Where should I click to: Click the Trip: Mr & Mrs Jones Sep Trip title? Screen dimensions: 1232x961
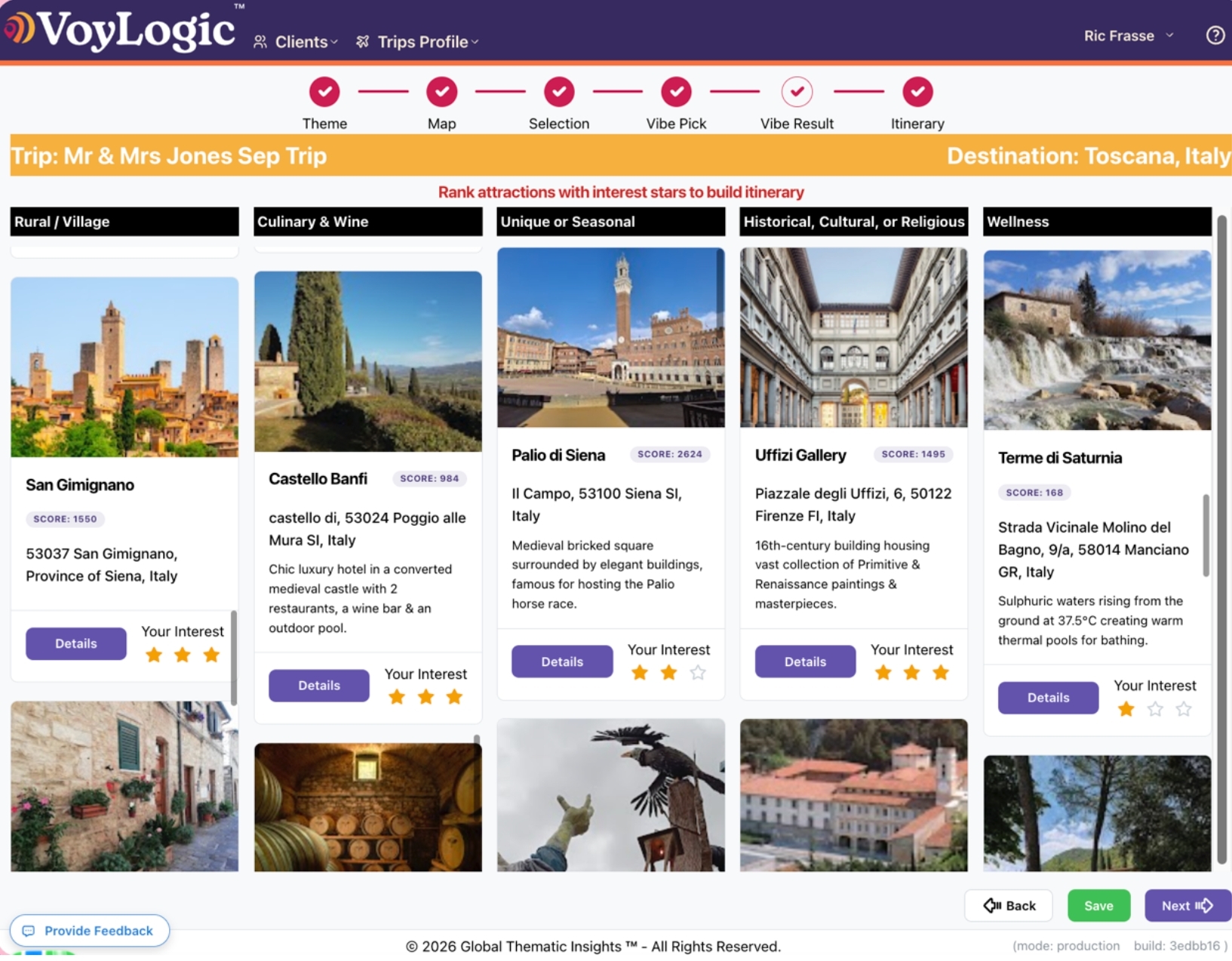169,155
